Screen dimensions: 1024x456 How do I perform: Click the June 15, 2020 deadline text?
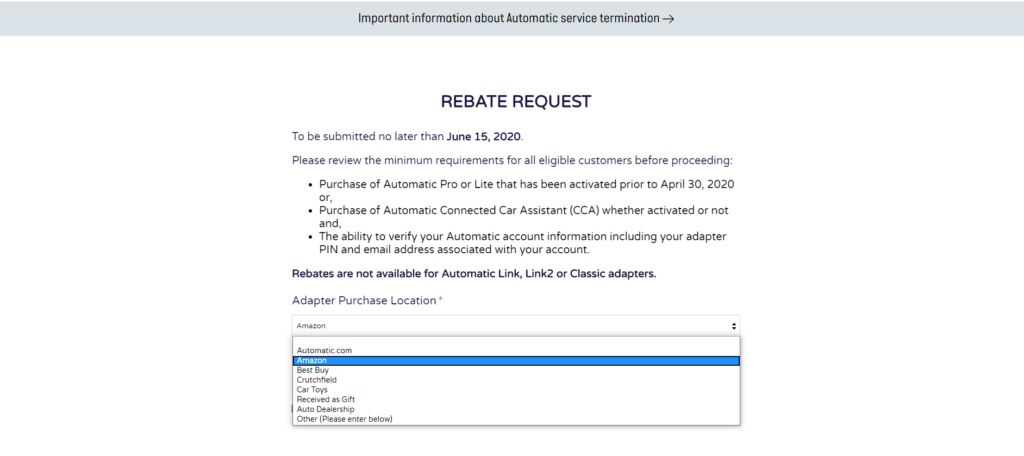click(x=484, y=137)
